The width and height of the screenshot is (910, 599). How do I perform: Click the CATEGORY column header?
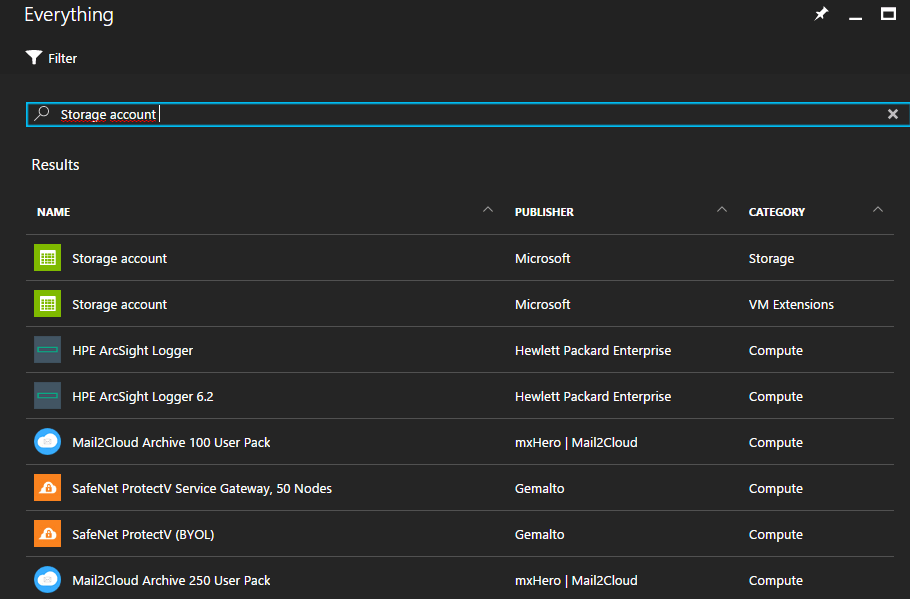coord(777,212)
